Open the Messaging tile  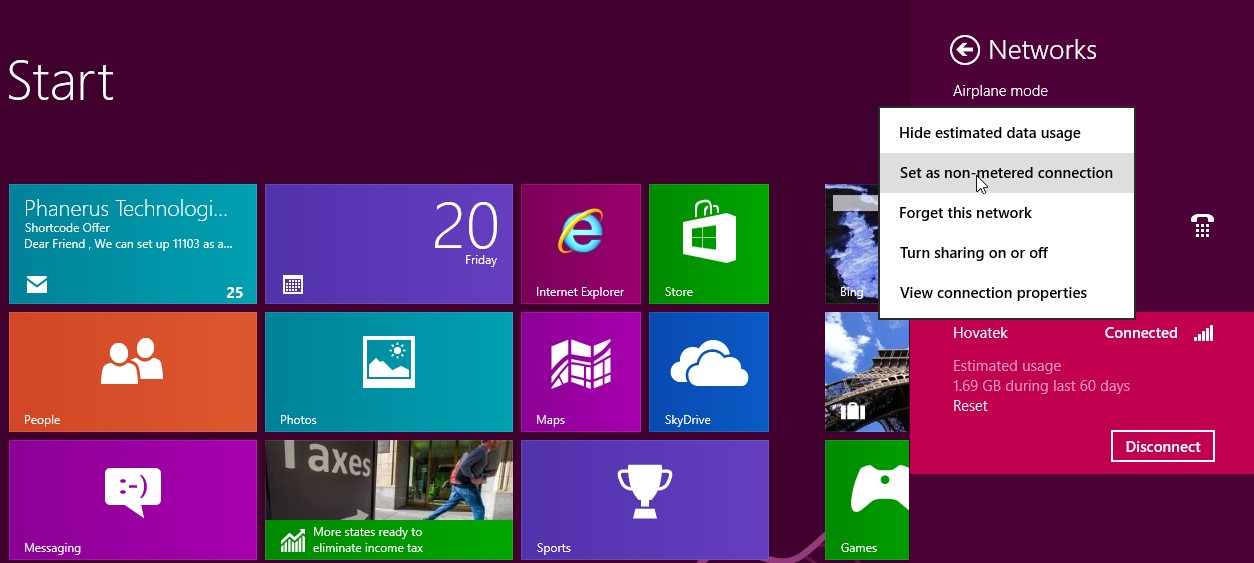[133, 500]
